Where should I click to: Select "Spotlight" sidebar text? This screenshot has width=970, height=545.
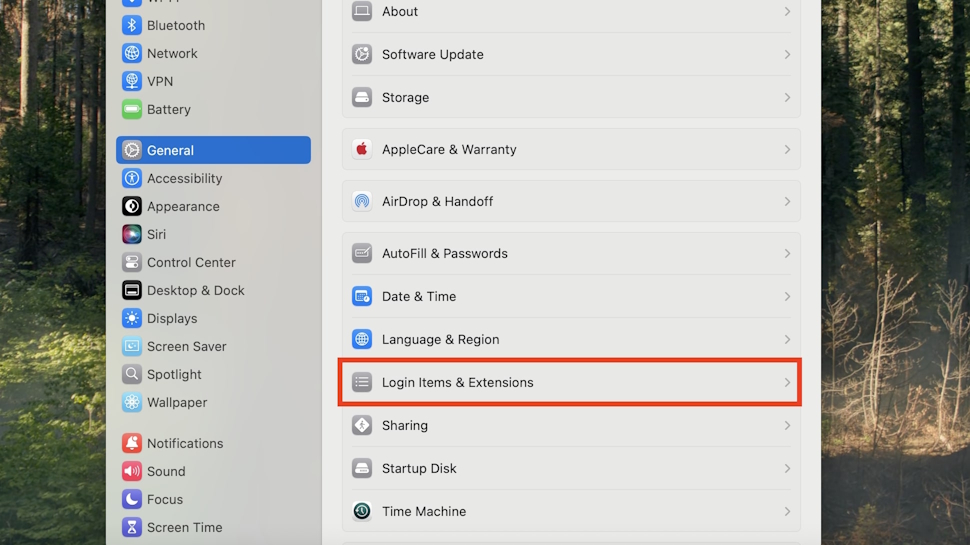tap(174, 374)
